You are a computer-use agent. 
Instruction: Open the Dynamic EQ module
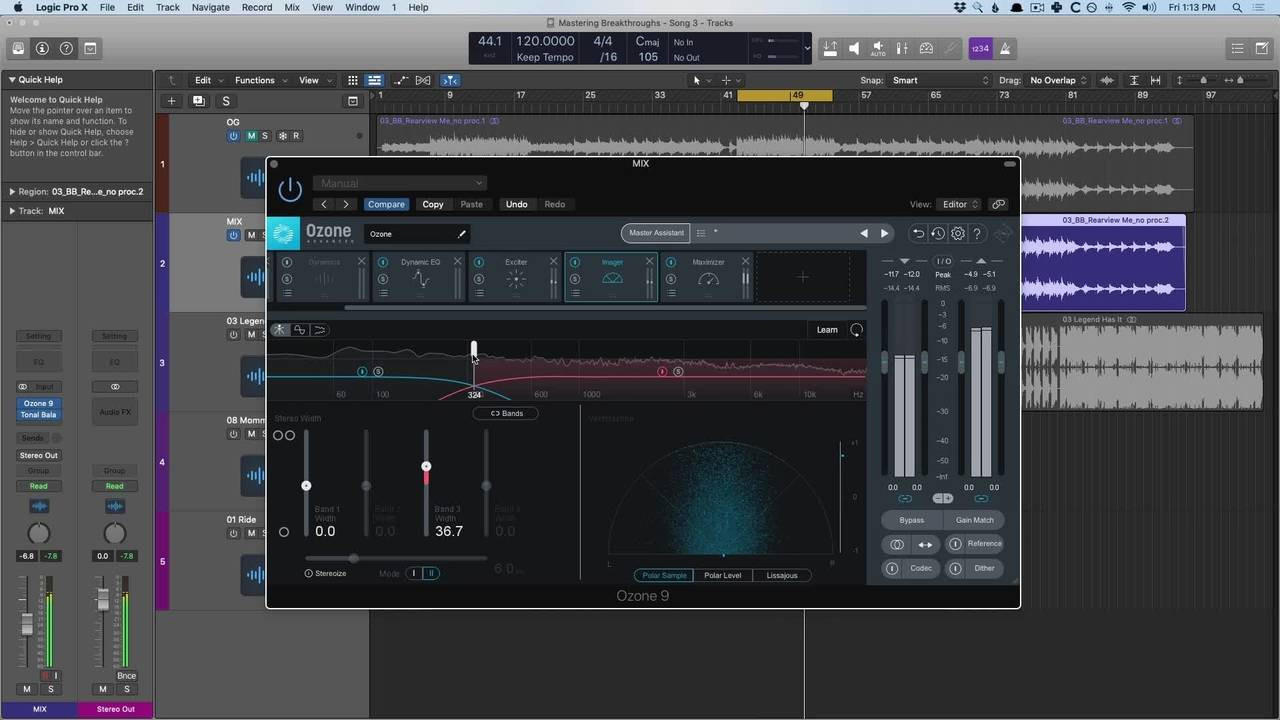pyautogui.click(x=420, y=278)
